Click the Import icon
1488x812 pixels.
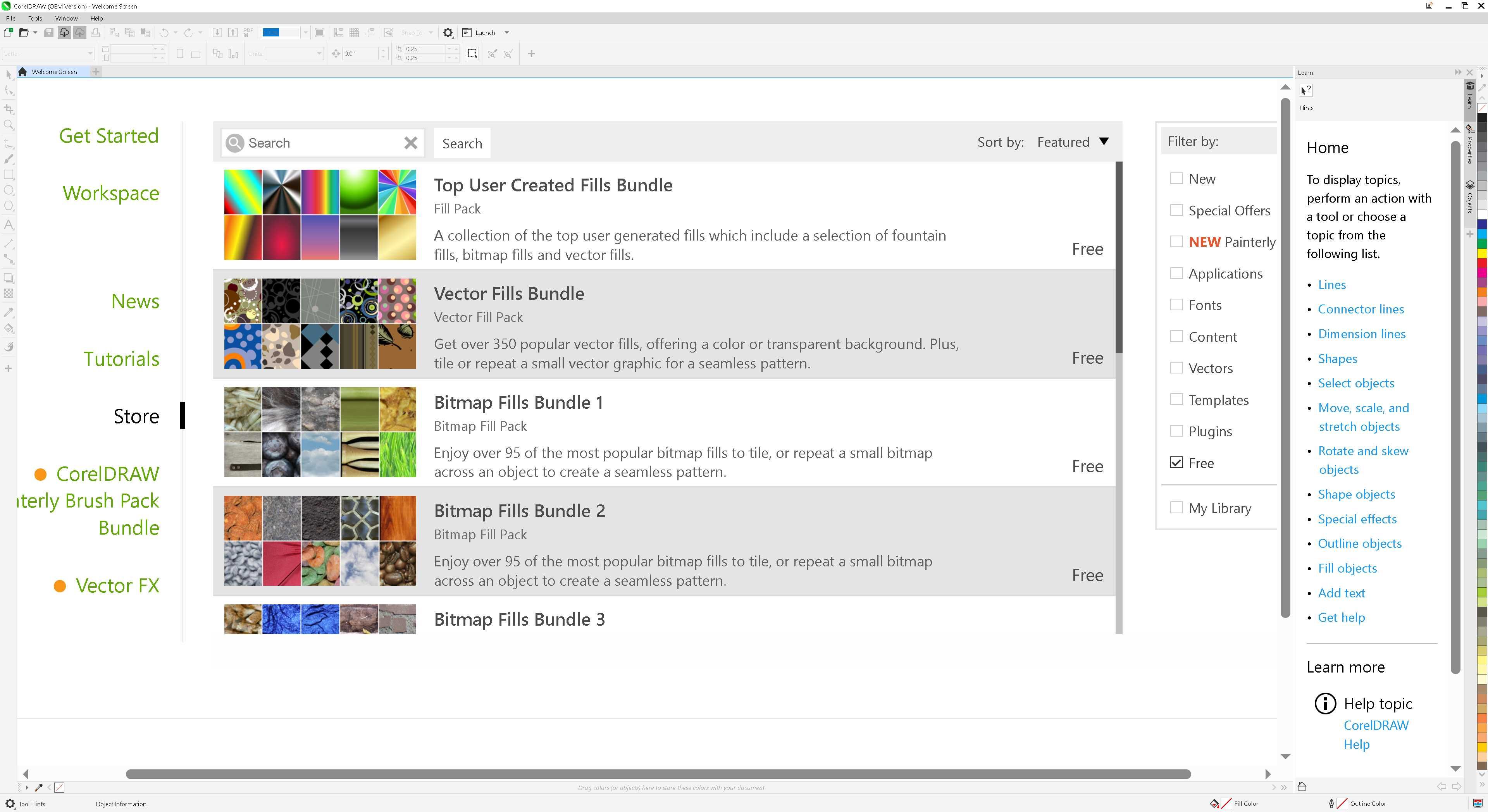[217, 33]
